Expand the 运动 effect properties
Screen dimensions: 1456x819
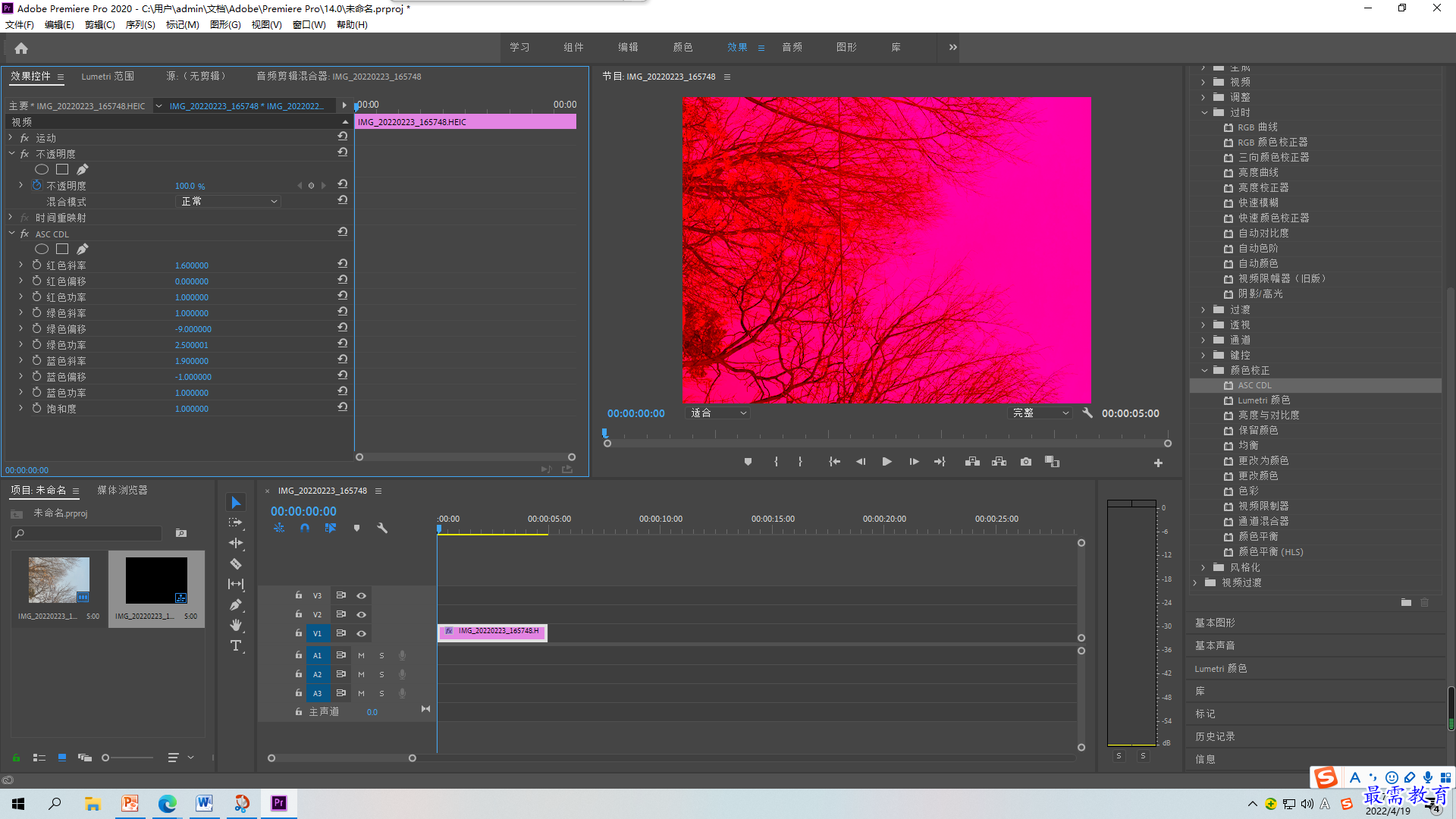coord(11,137)
